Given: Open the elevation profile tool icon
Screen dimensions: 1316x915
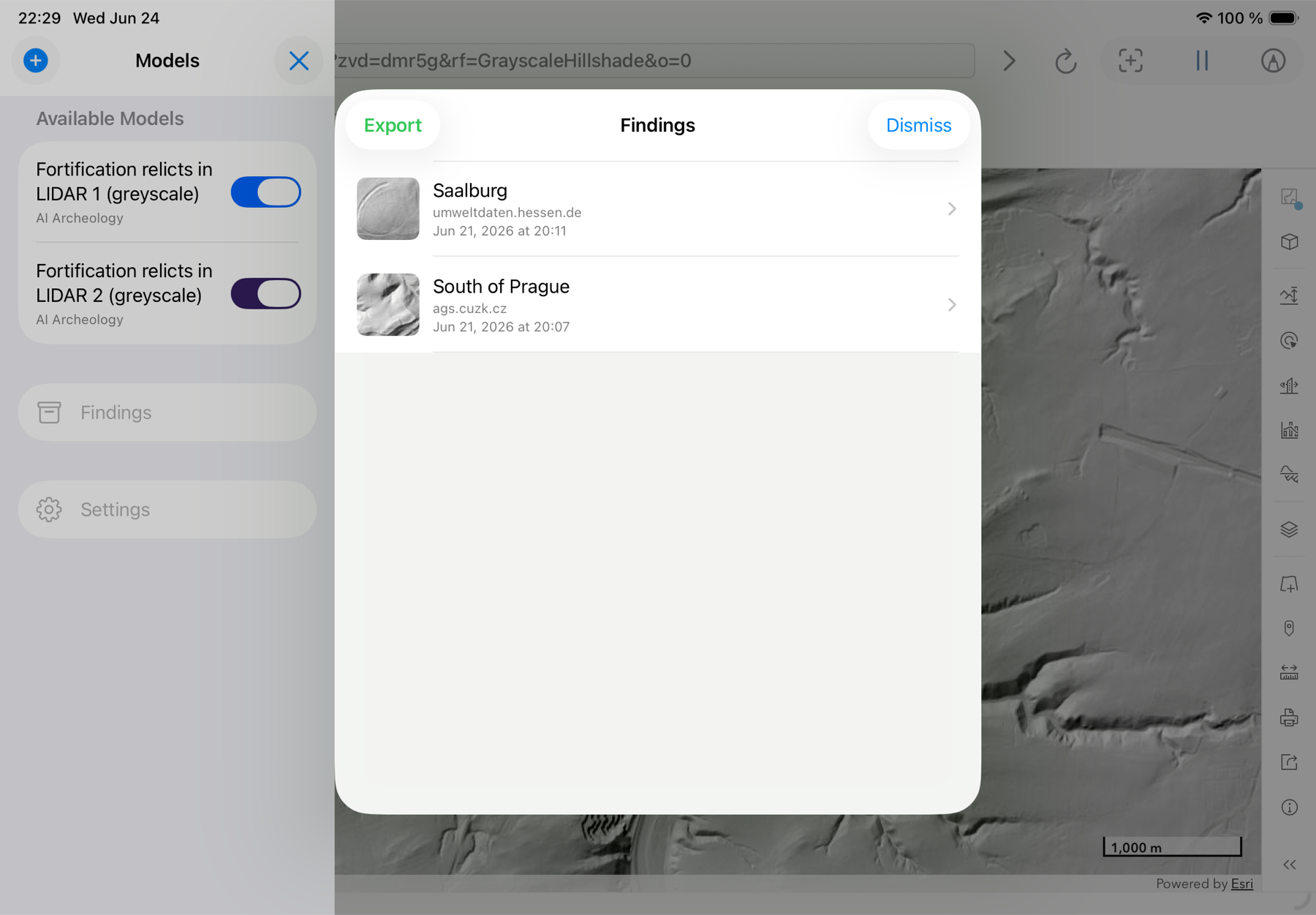Looking at the screenshot, I should [x=1290, y=295].
